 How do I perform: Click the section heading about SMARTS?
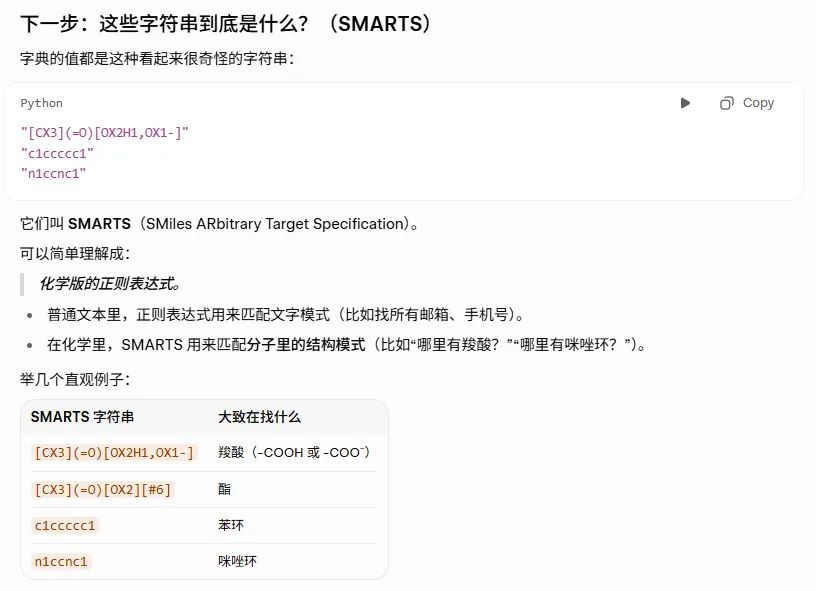pos(225,23)
